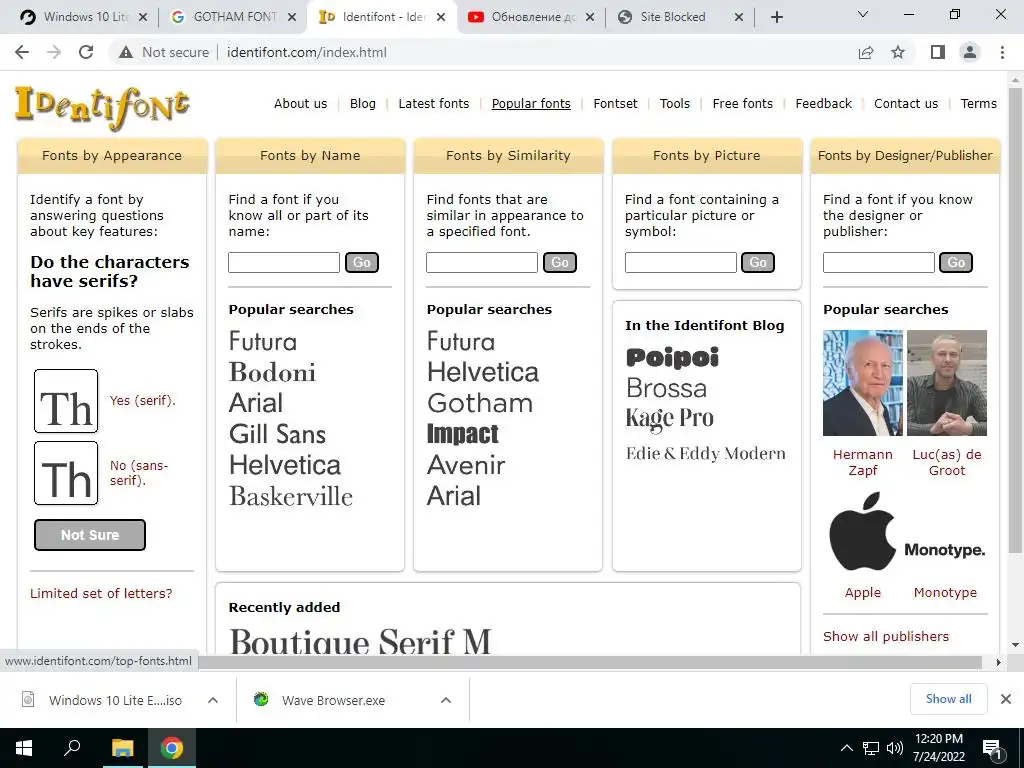Open Avenir in similarity searches

click(466, 465)
